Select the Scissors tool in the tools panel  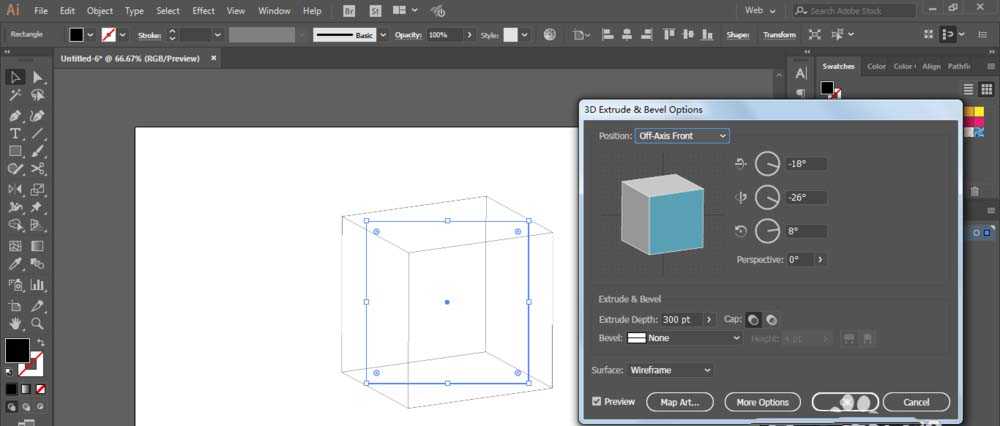[x=38, y=170]
